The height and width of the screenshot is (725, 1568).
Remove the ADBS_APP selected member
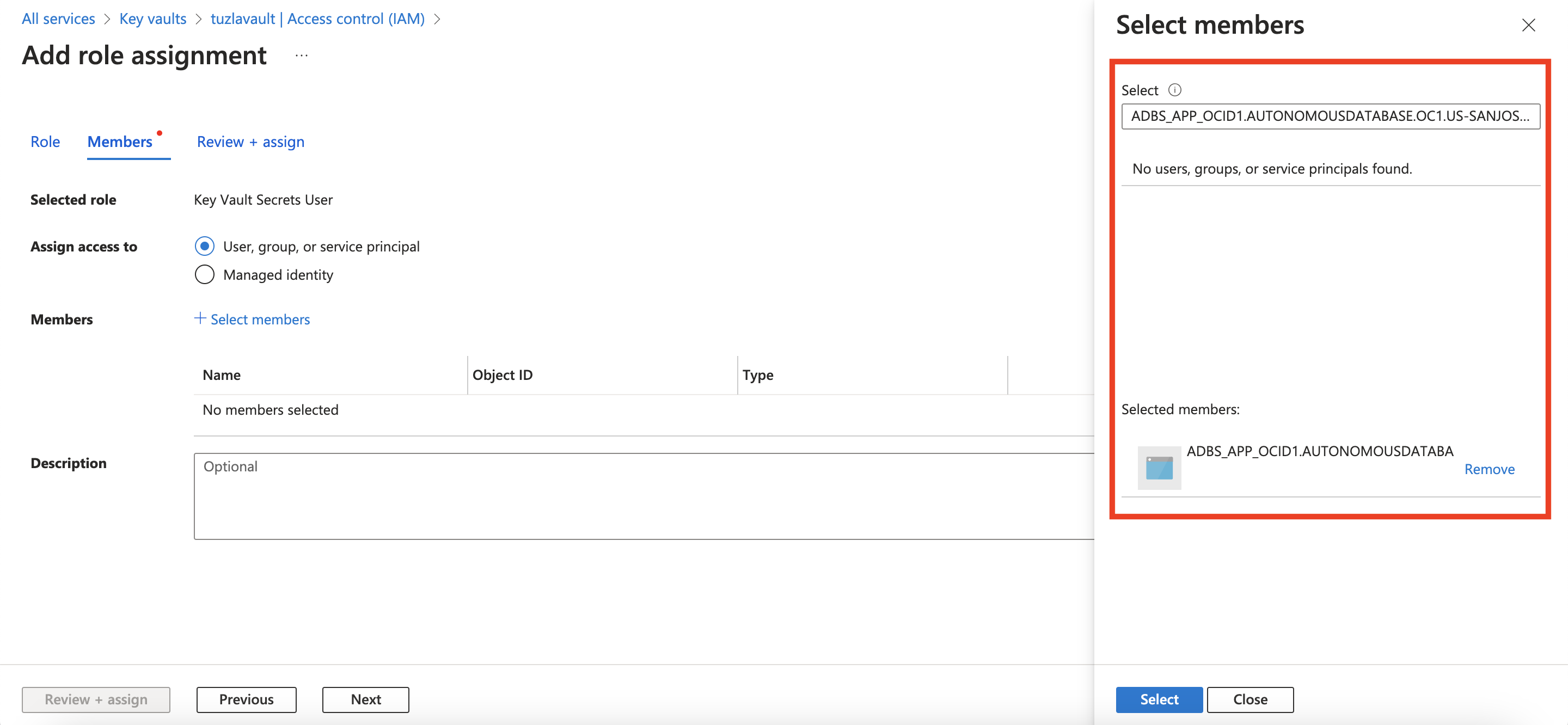(1490, 469)
